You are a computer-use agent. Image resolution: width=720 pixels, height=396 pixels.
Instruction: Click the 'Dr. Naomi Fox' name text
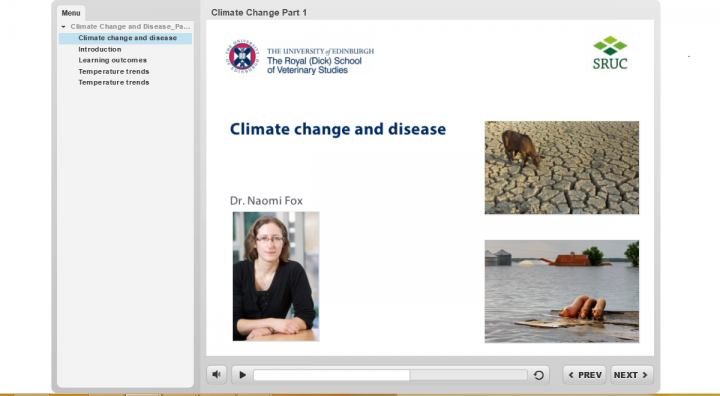pos(266,201)
